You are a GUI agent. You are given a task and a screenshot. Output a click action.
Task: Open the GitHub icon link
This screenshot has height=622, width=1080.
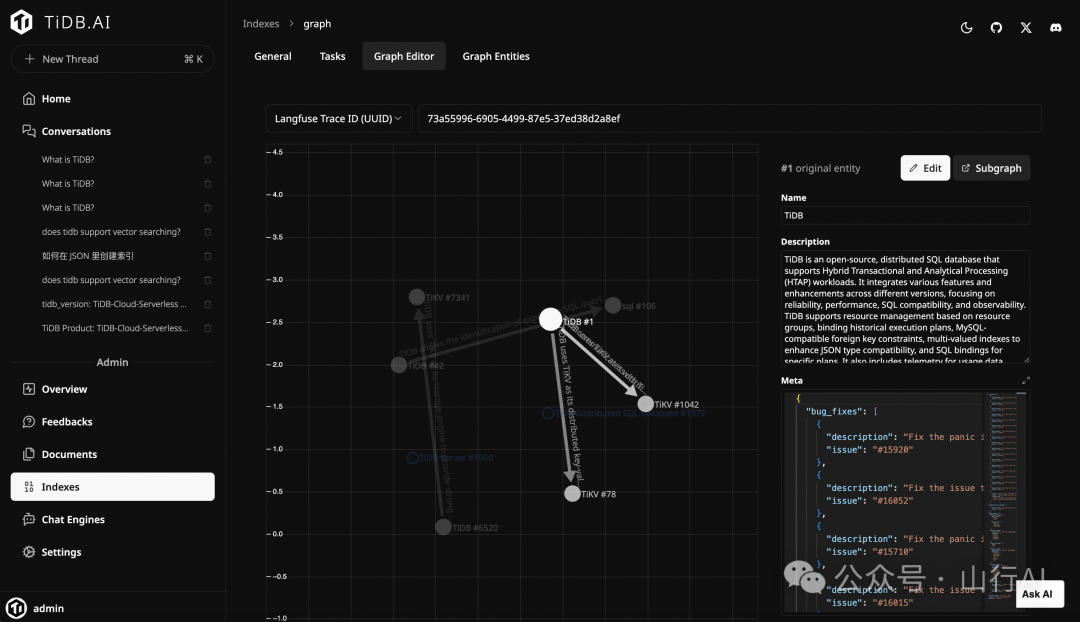click(996, 28)
